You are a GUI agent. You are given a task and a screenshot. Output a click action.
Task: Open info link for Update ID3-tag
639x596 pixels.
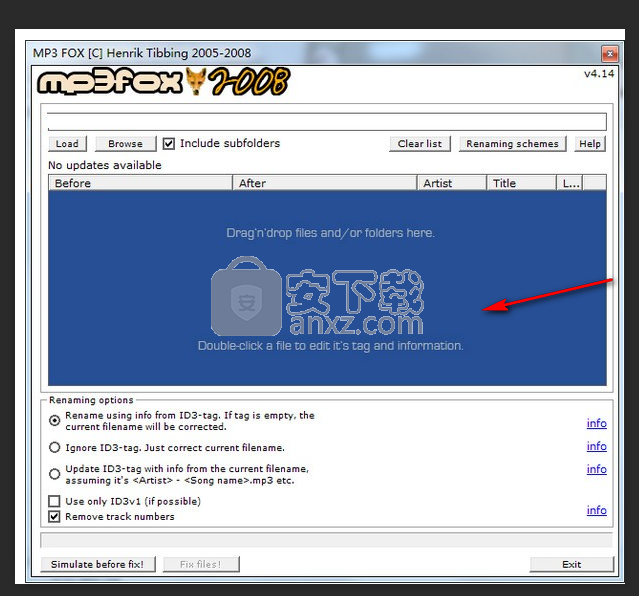597,469
